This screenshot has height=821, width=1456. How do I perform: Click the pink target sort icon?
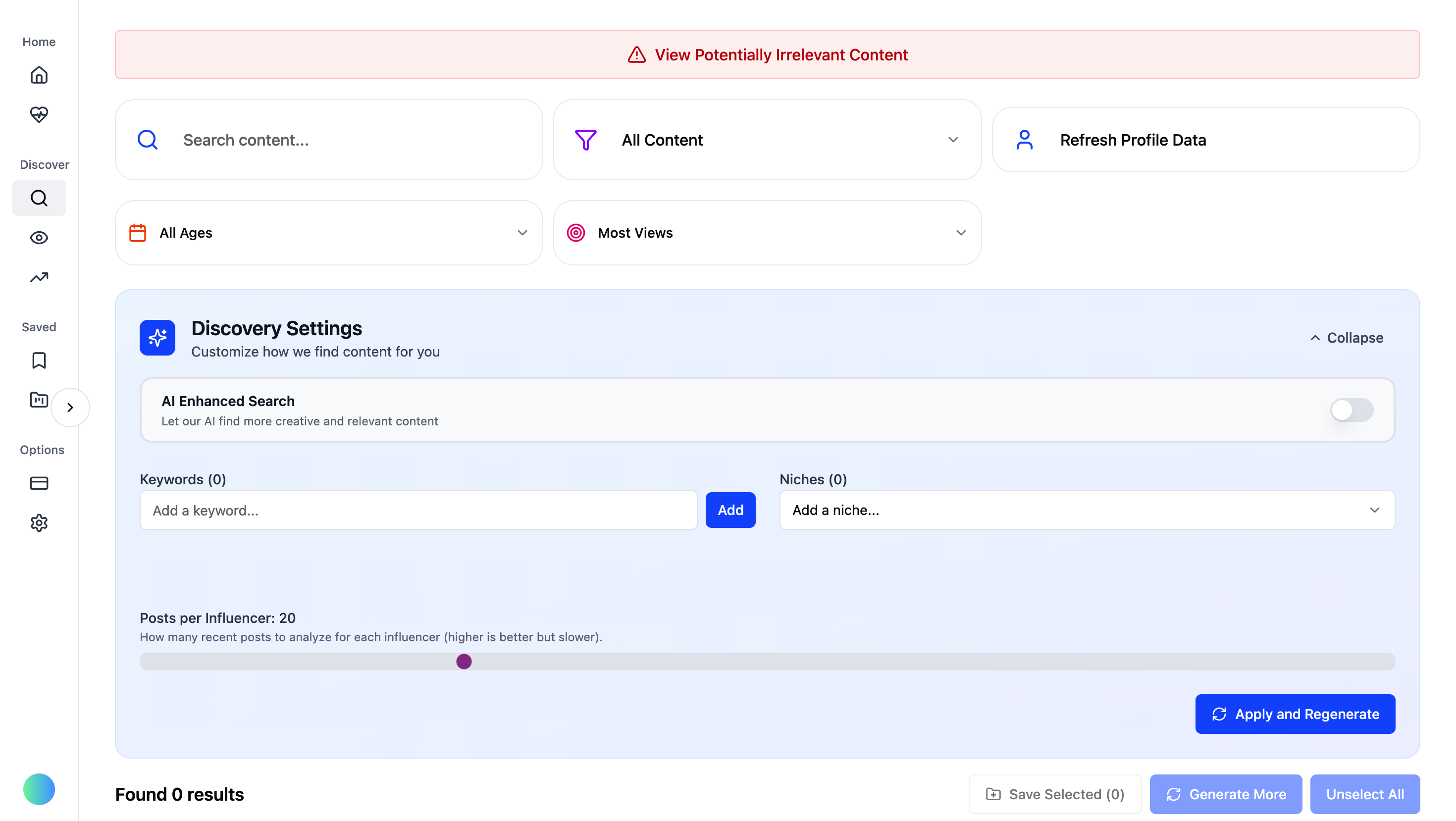(x=575, y=233)
